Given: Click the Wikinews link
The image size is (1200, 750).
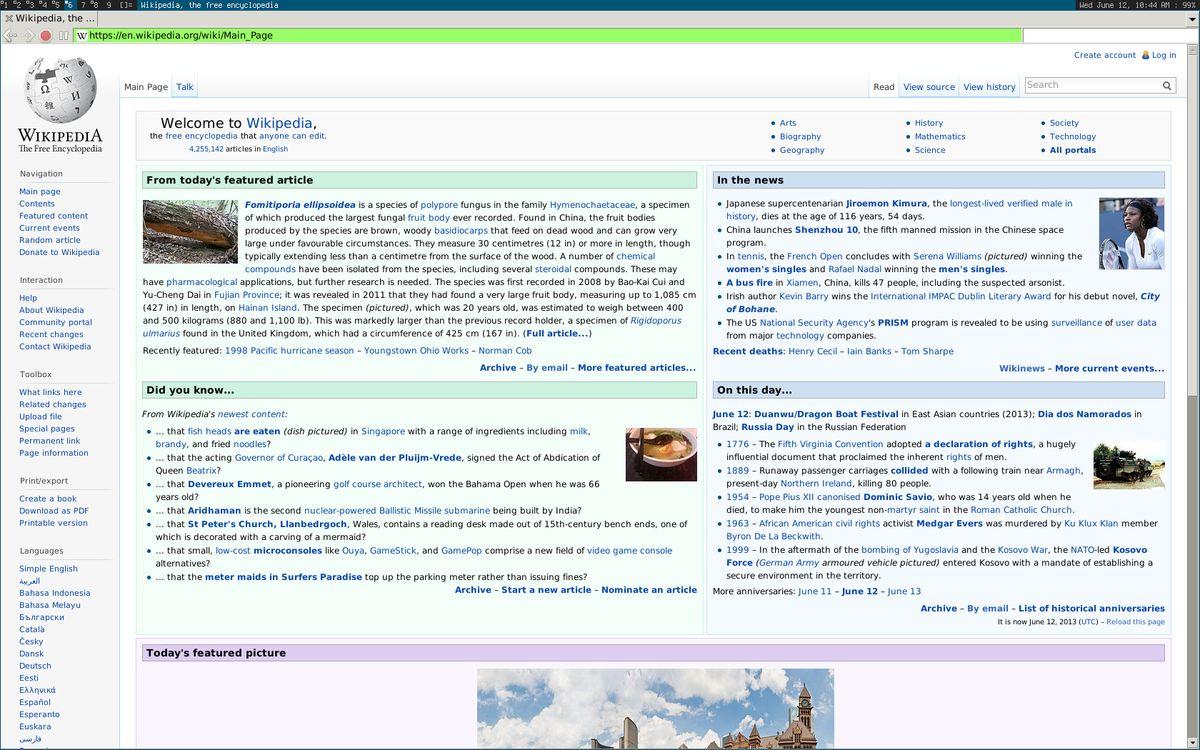Looking at the screenshot, I should pyautogui.click(x=1022, y=369).
